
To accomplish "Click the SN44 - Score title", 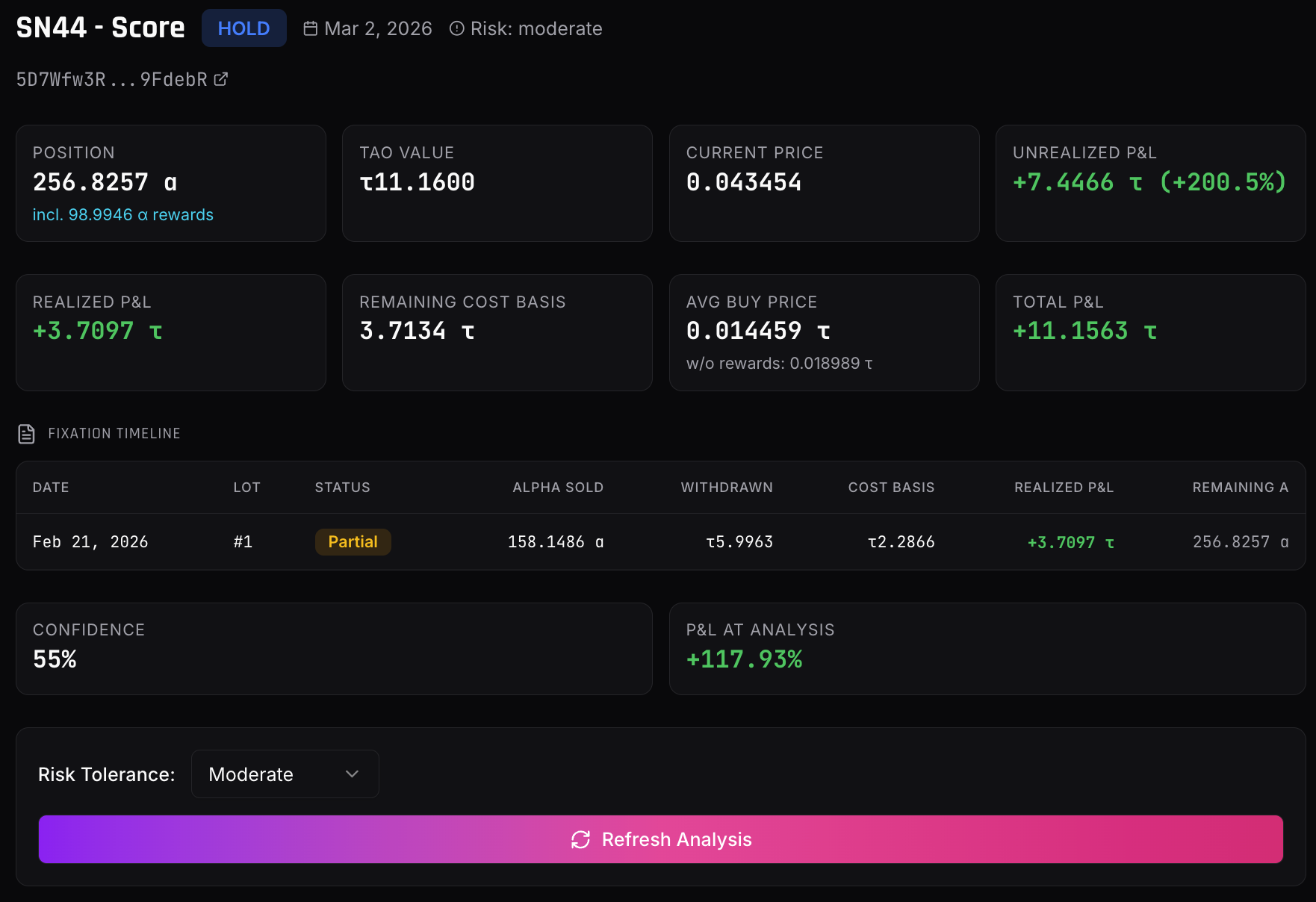I will pyautogui.click(x=100, y=28).
